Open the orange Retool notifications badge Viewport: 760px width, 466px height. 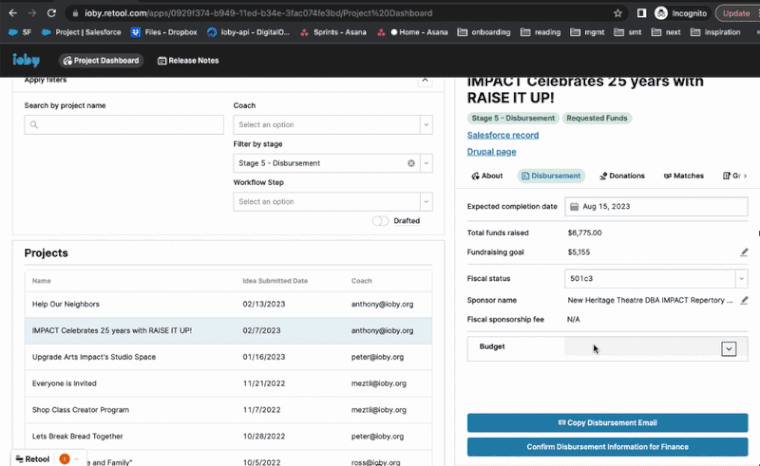64,459
